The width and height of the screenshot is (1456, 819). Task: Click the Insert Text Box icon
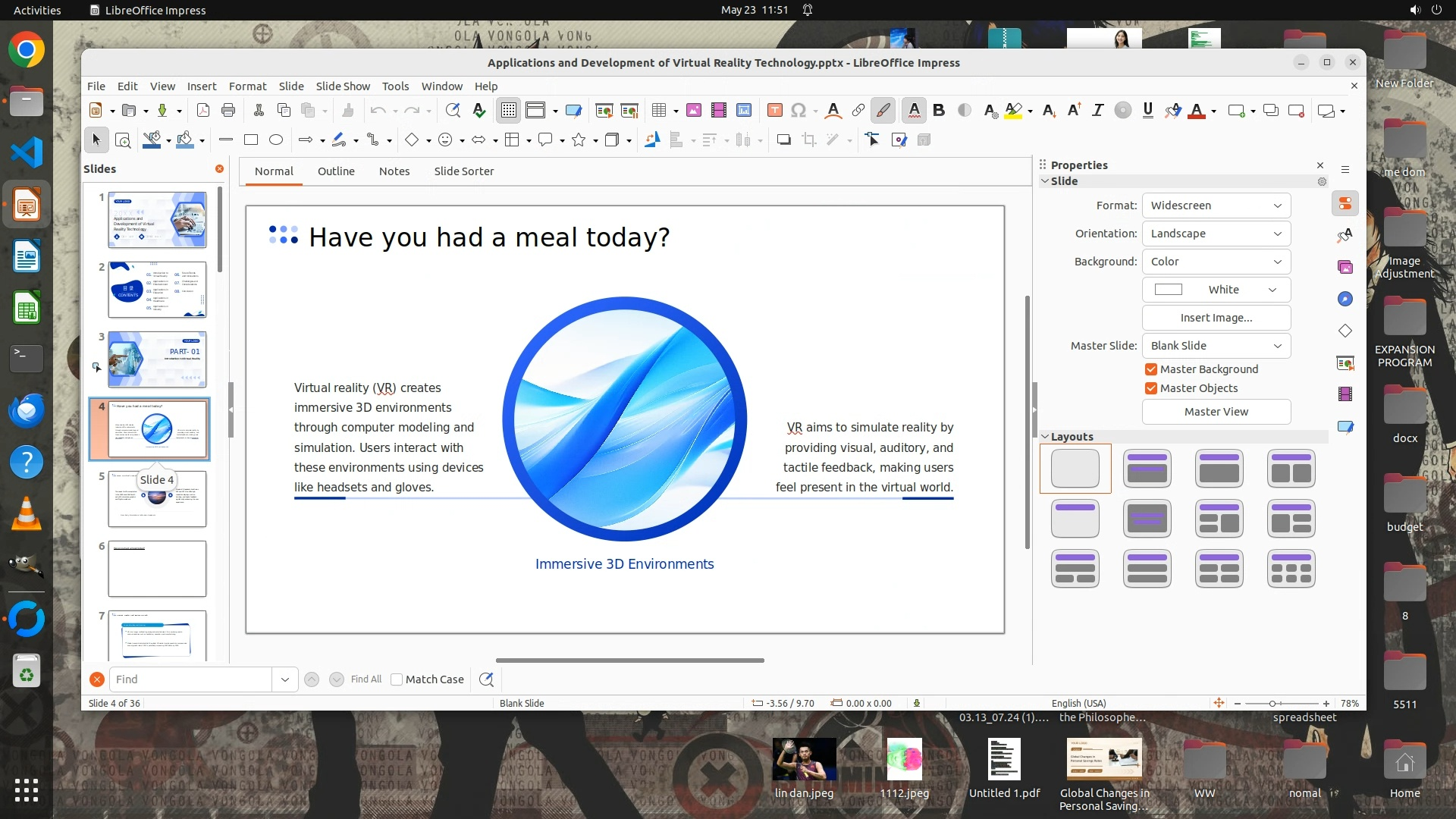click(774, 111)
